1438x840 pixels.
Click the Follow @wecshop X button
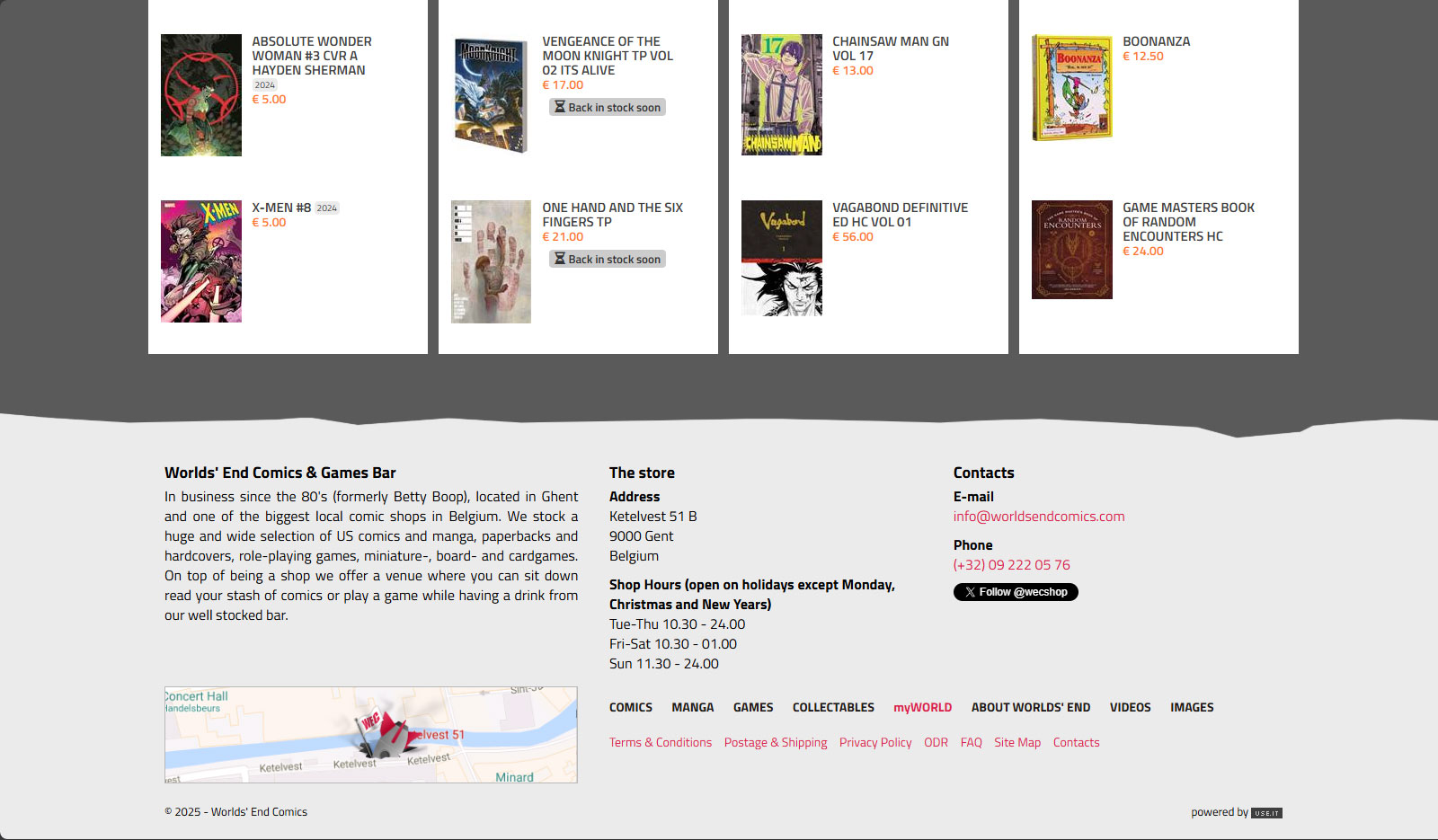pyautogui.click(x=1016, y=592)
